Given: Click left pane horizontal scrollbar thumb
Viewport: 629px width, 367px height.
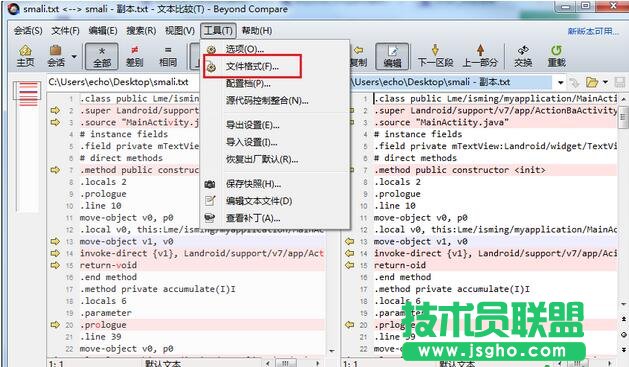Looking at the screenshot, I should pyautogui.click(x=285, y=363).
